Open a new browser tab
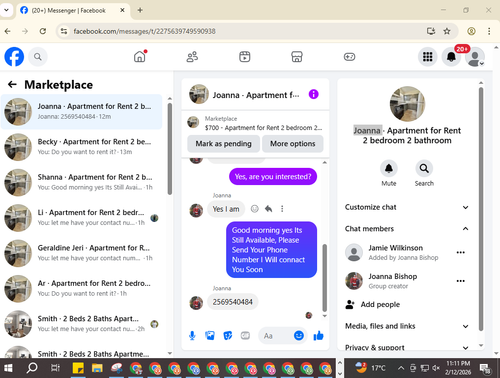The width and height of the screenshot is (500, 378). pyautogui.click(x=140, y=10)
